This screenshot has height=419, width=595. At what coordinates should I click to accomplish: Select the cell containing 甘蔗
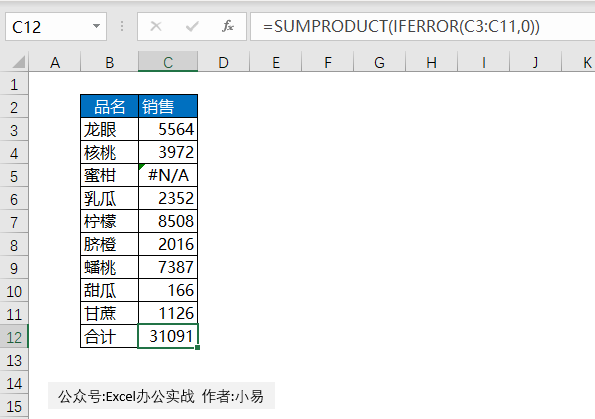coord(110,313)
